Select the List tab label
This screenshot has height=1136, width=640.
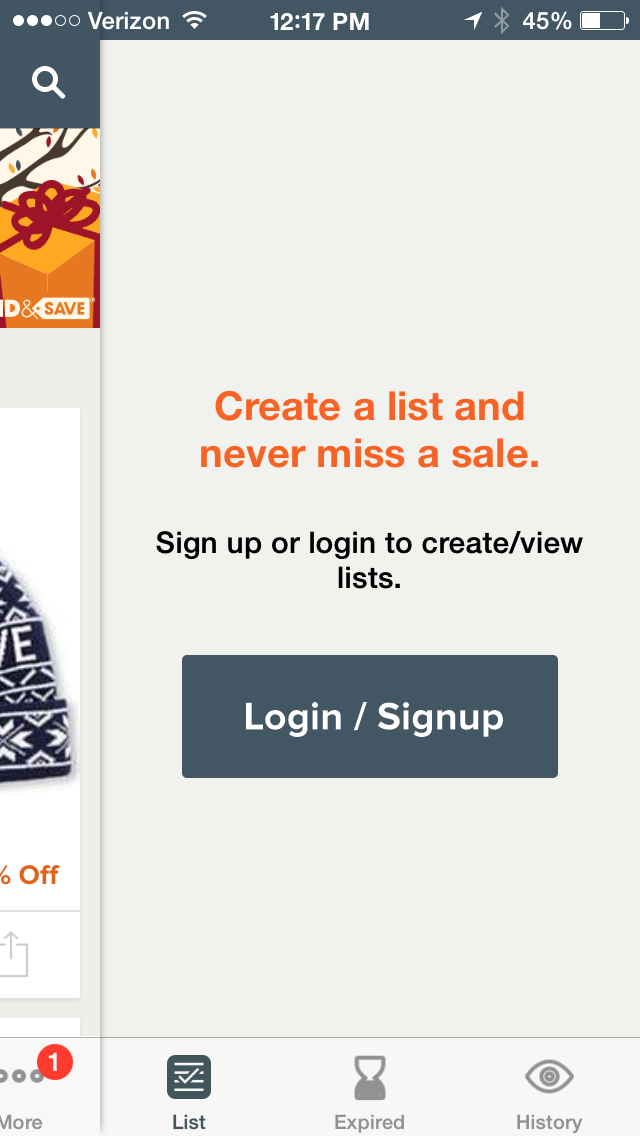(x=189, y=1122)
